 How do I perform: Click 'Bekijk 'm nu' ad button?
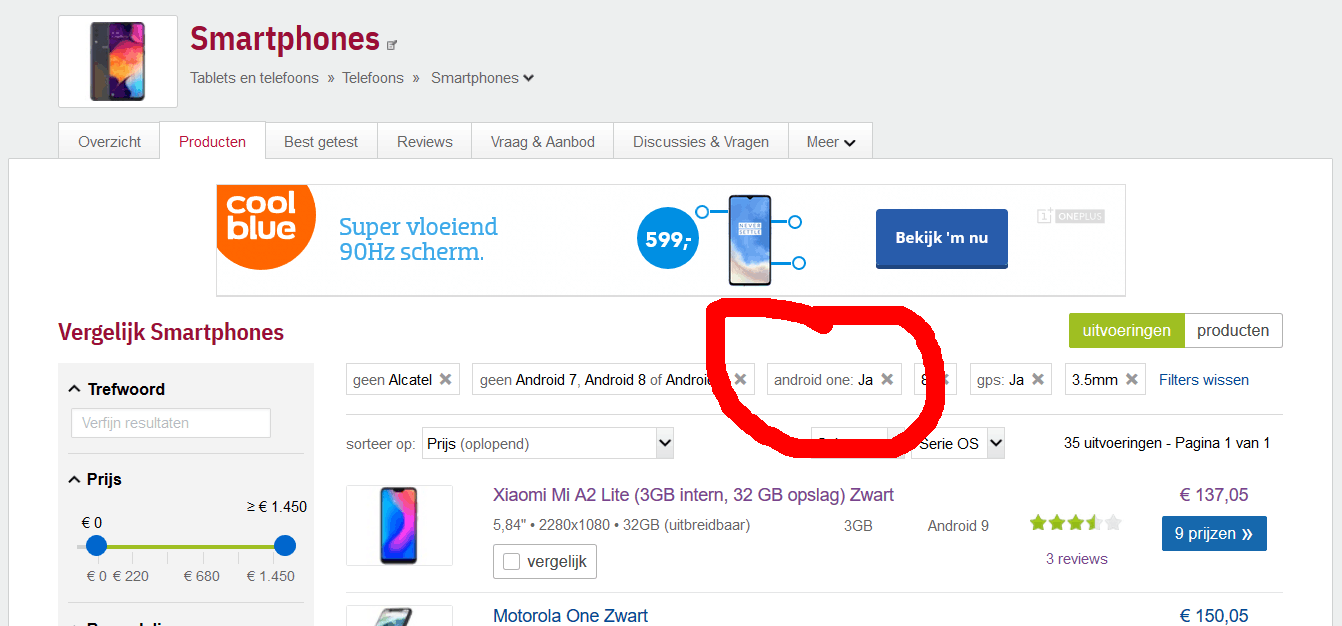(941, 238)
